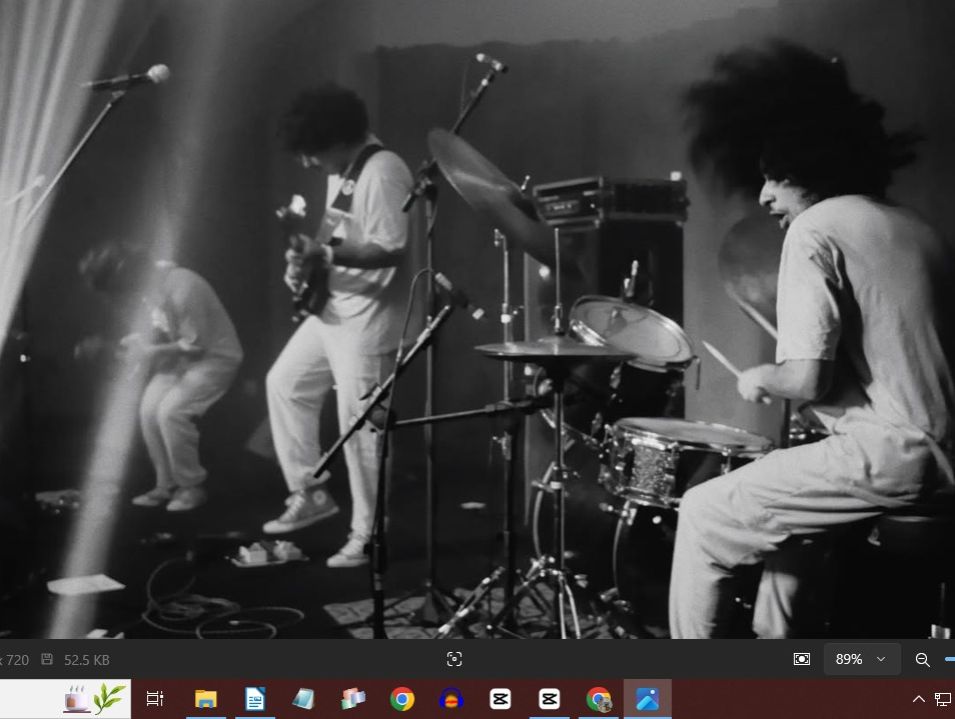Switch to first Google Chrome taskbar icon
Screen dimensions: 955x719
(403, 699)
